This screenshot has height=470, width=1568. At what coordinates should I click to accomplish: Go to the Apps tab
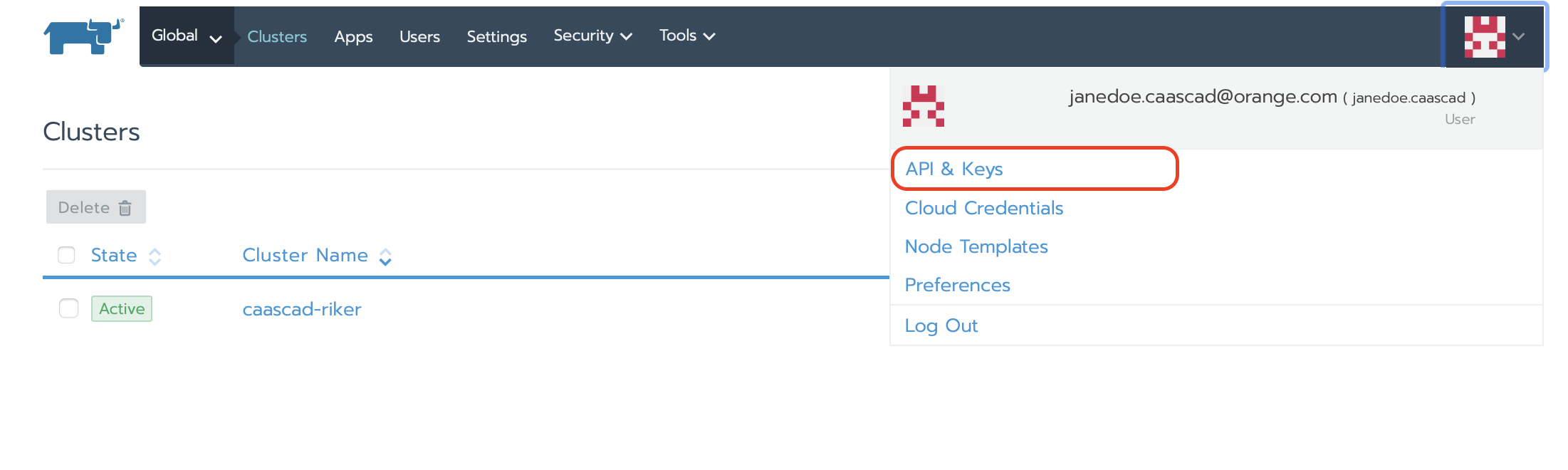[353, 36]
